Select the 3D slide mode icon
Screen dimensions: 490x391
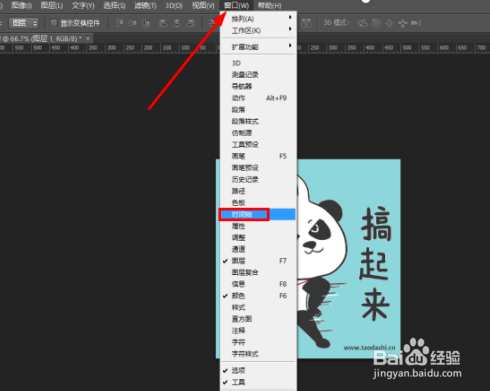click(x=403, y=23)
